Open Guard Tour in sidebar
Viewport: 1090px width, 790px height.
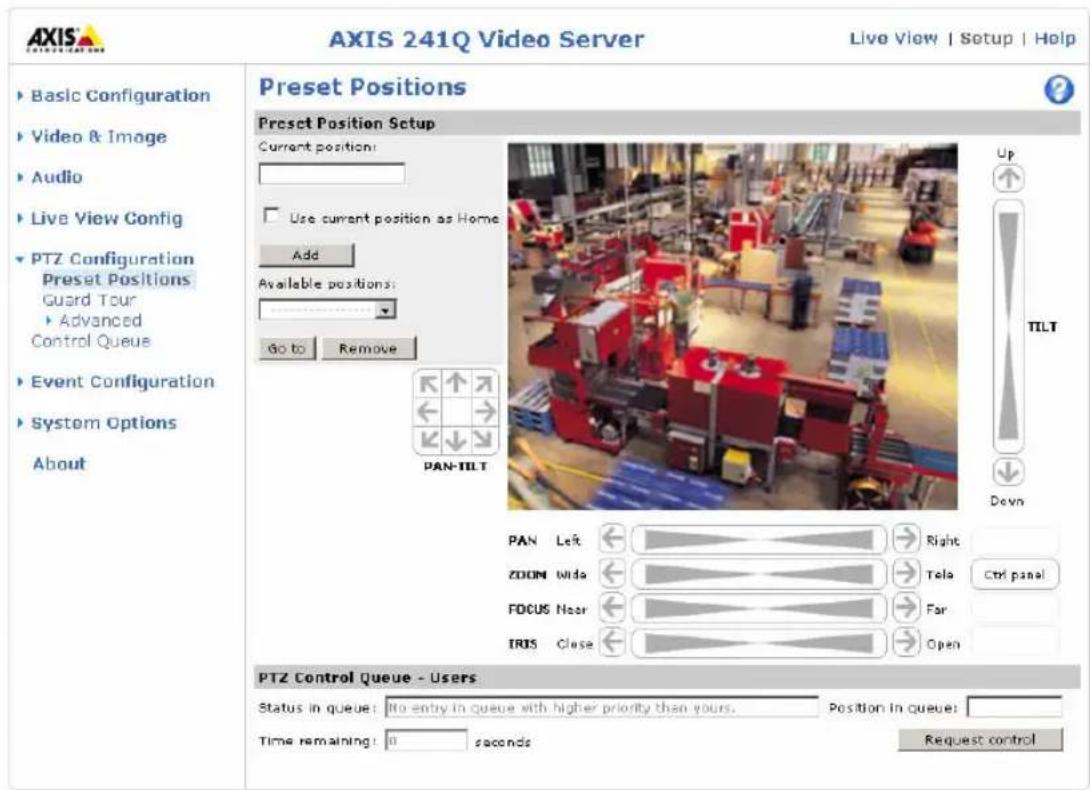89,300
